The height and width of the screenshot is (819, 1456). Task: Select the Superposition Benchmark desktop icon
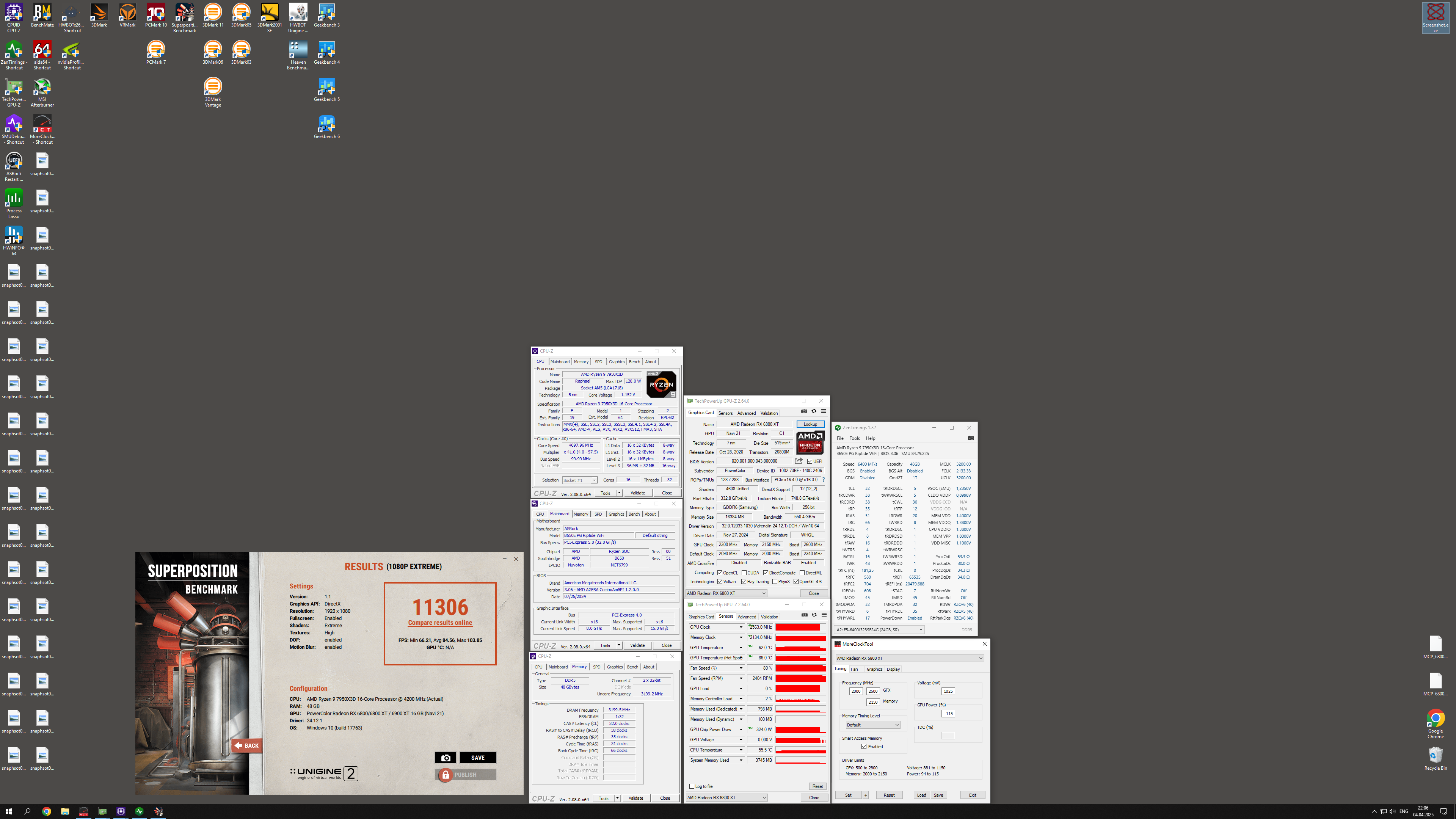[184, 18]
